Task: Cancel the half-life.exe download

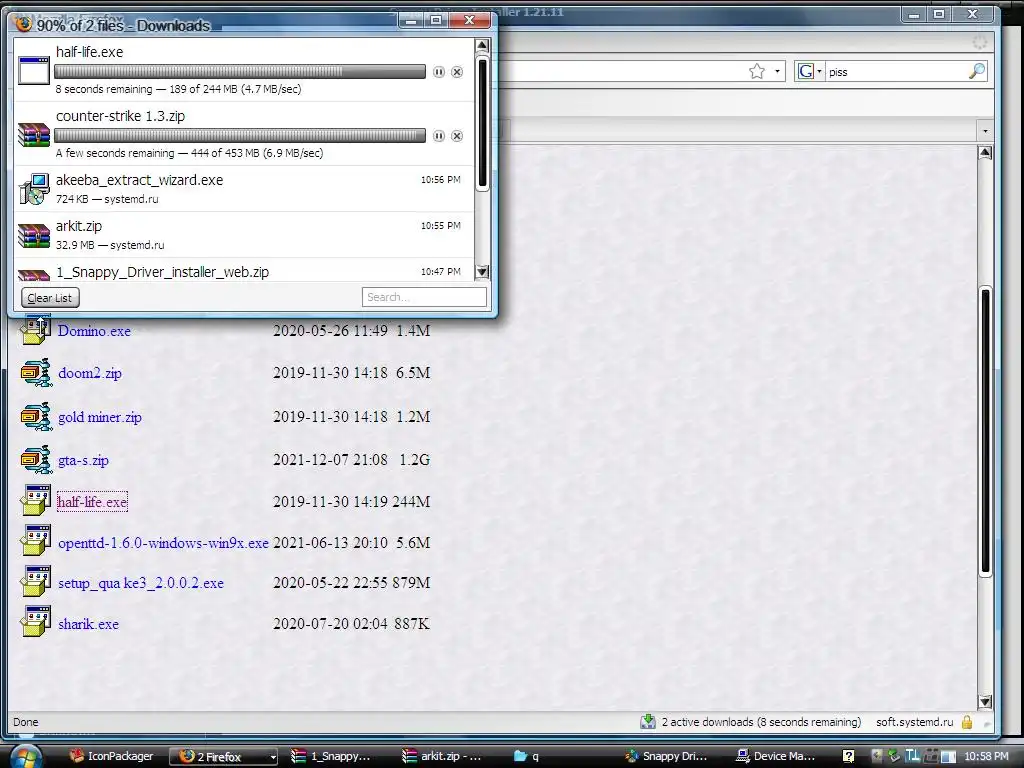Action: point(457,72)
